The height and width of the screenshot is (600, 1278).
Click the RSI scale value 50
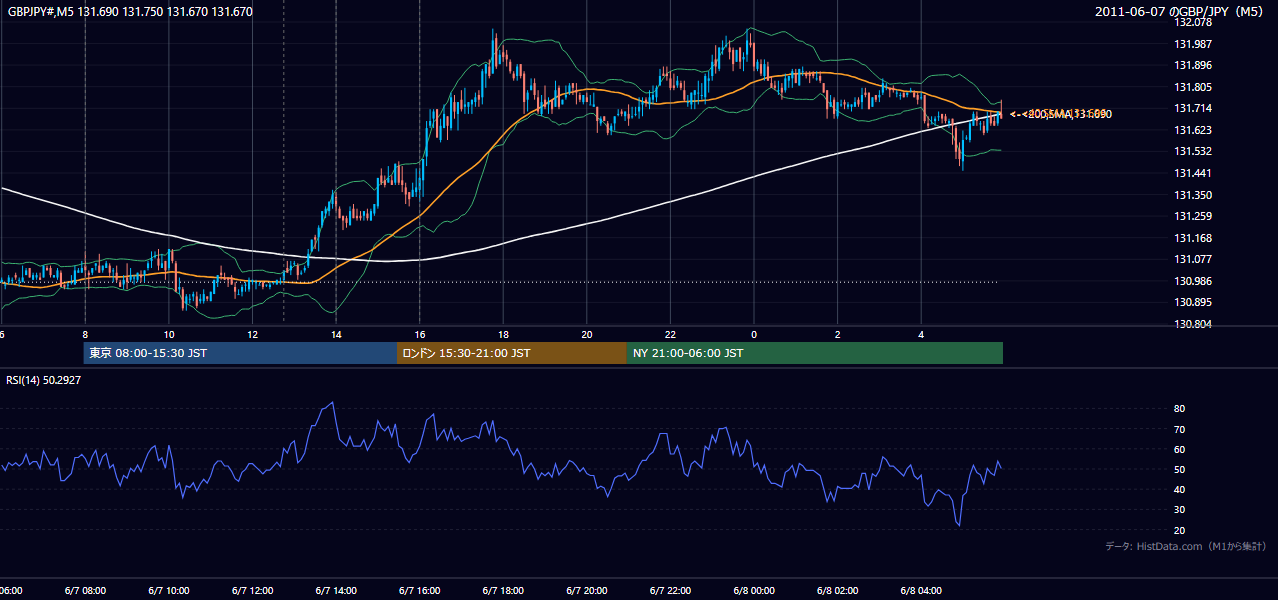(1180, 469)
